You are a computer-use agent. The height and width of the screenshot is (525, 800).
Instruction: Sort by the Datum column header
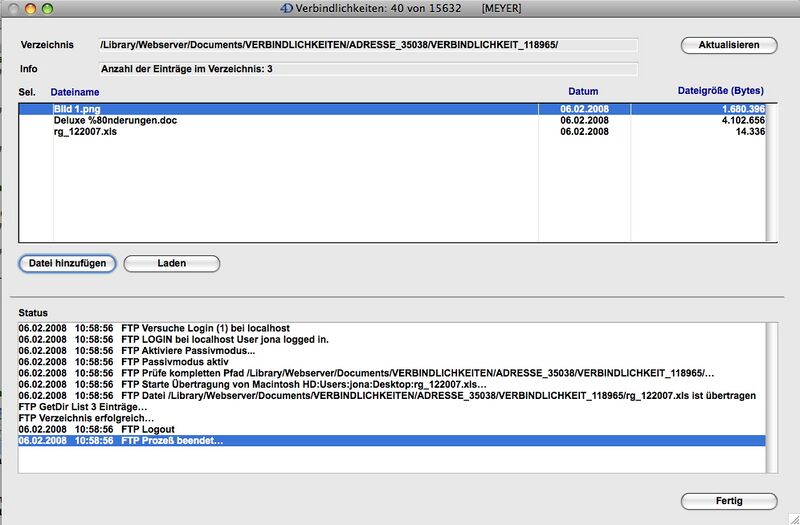pyautogui.click(x=583, y=92)
